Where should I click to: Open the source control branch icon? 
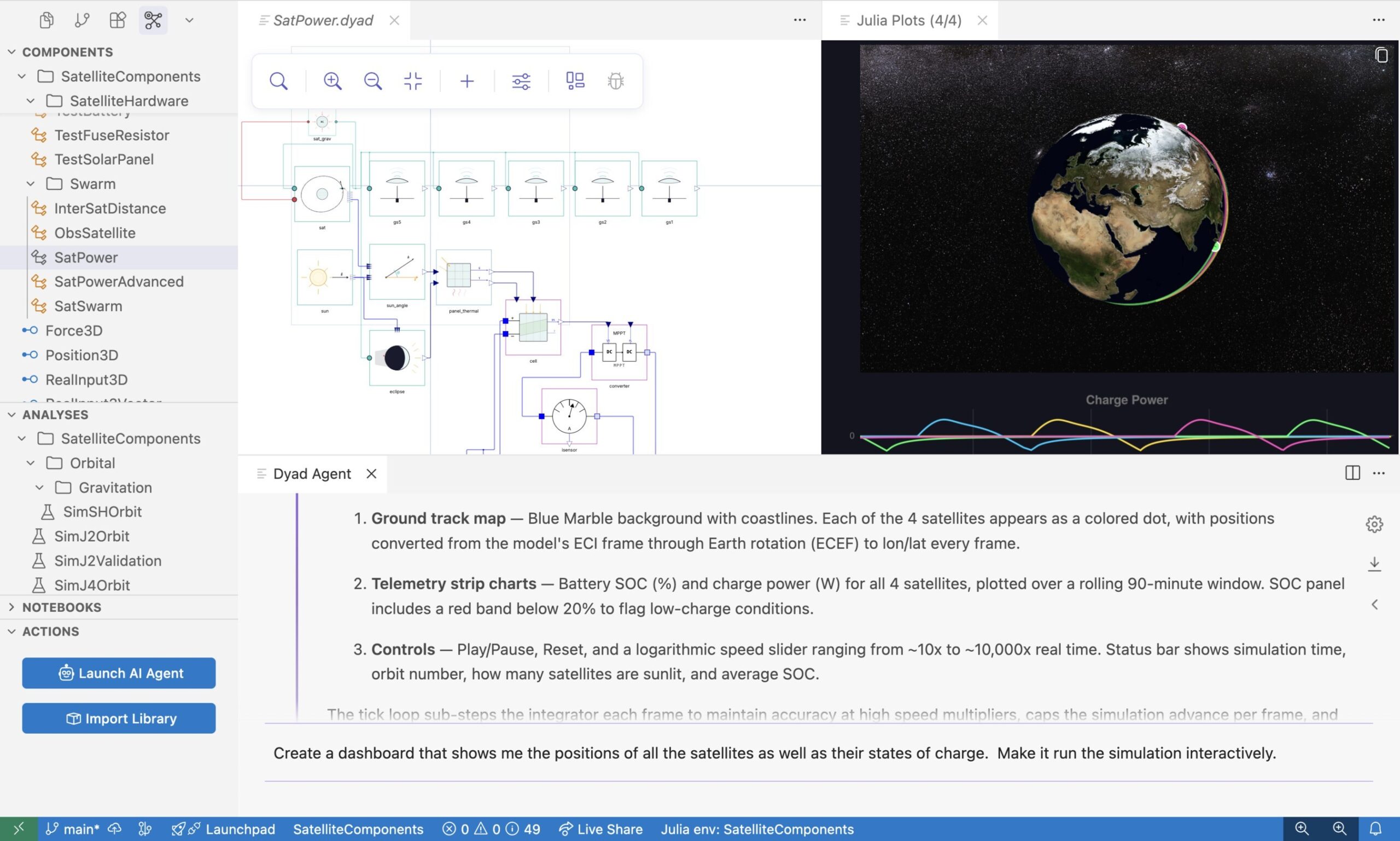pos(81,20)
